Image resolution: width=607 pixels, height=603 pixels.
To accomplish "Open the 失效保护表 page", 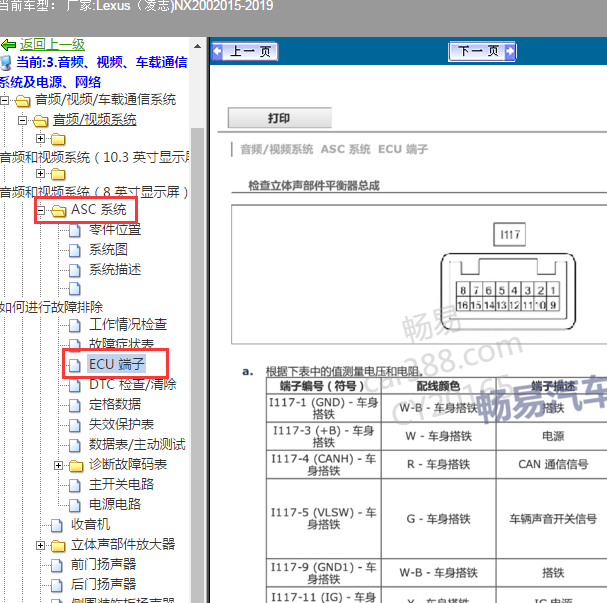I will (121, 424).
